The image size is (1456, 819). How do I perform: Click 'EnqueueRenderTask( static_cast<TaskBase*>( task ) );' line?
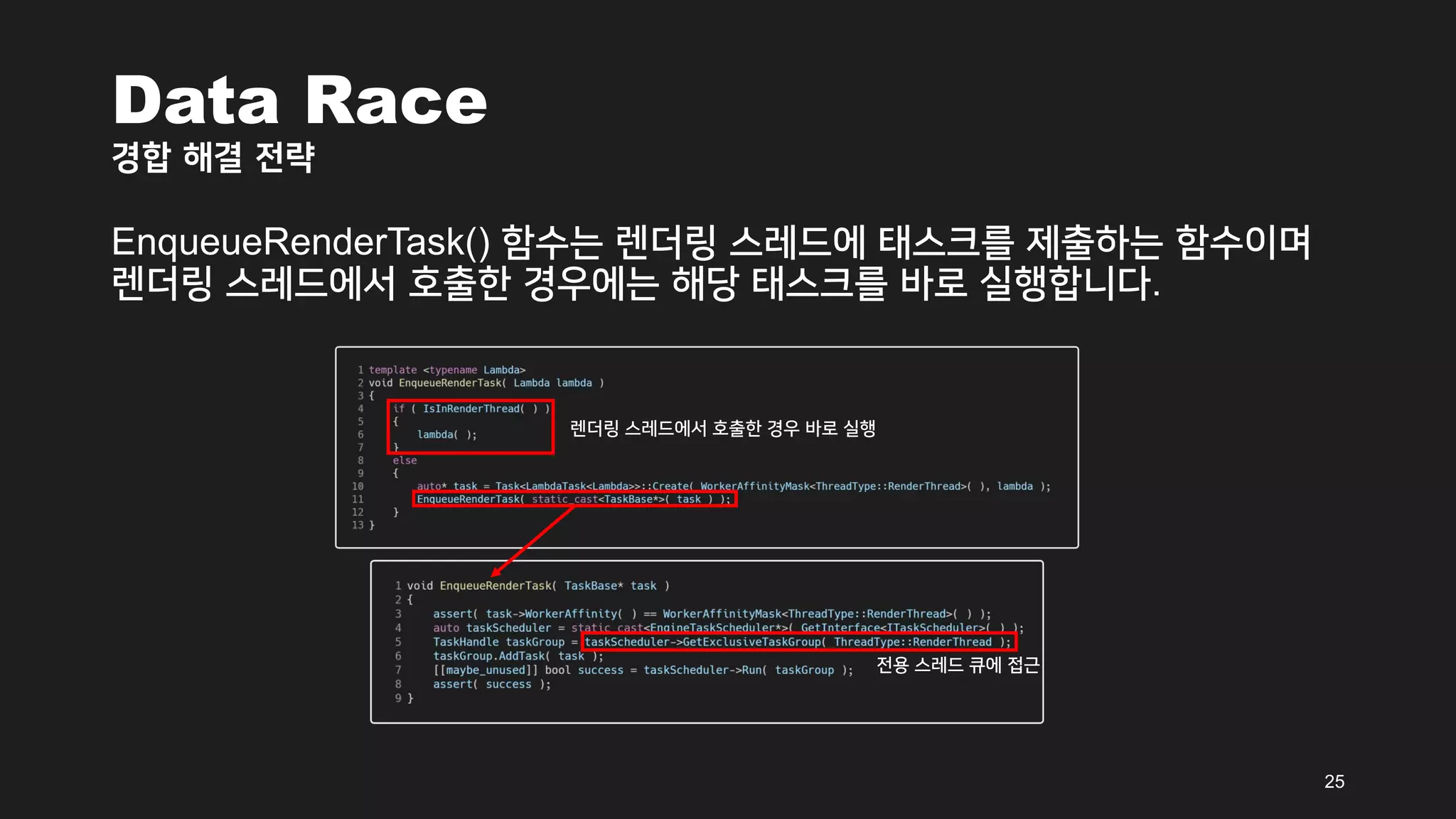[574, 499]
